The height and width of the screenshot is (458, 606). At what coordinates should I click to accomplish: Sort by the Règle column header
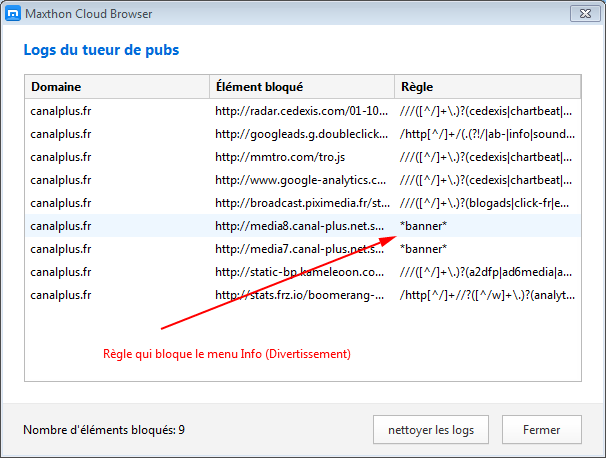tap(487, 87)
